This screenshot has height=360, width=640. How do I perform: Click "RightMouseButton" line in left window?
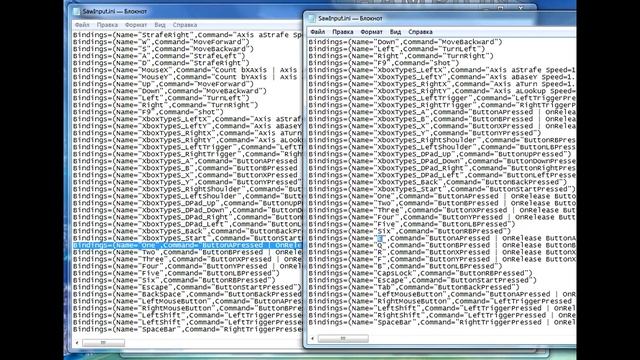point(187,308)
